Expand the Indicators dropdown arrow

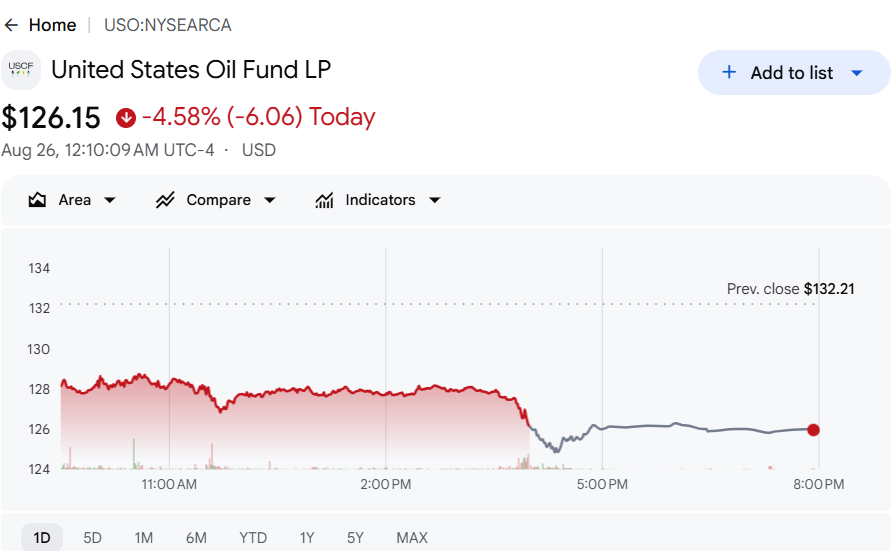click(434, 200)
